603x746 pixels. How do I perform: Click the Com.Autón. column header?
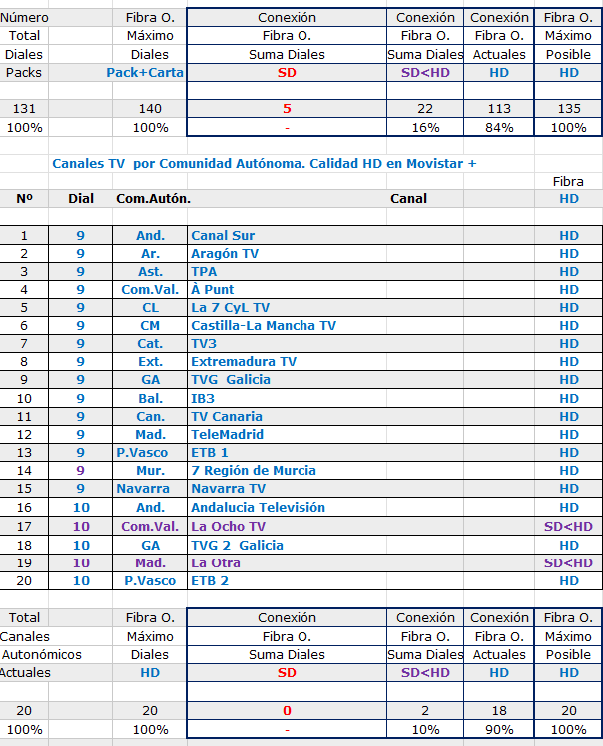click(151, 199)
